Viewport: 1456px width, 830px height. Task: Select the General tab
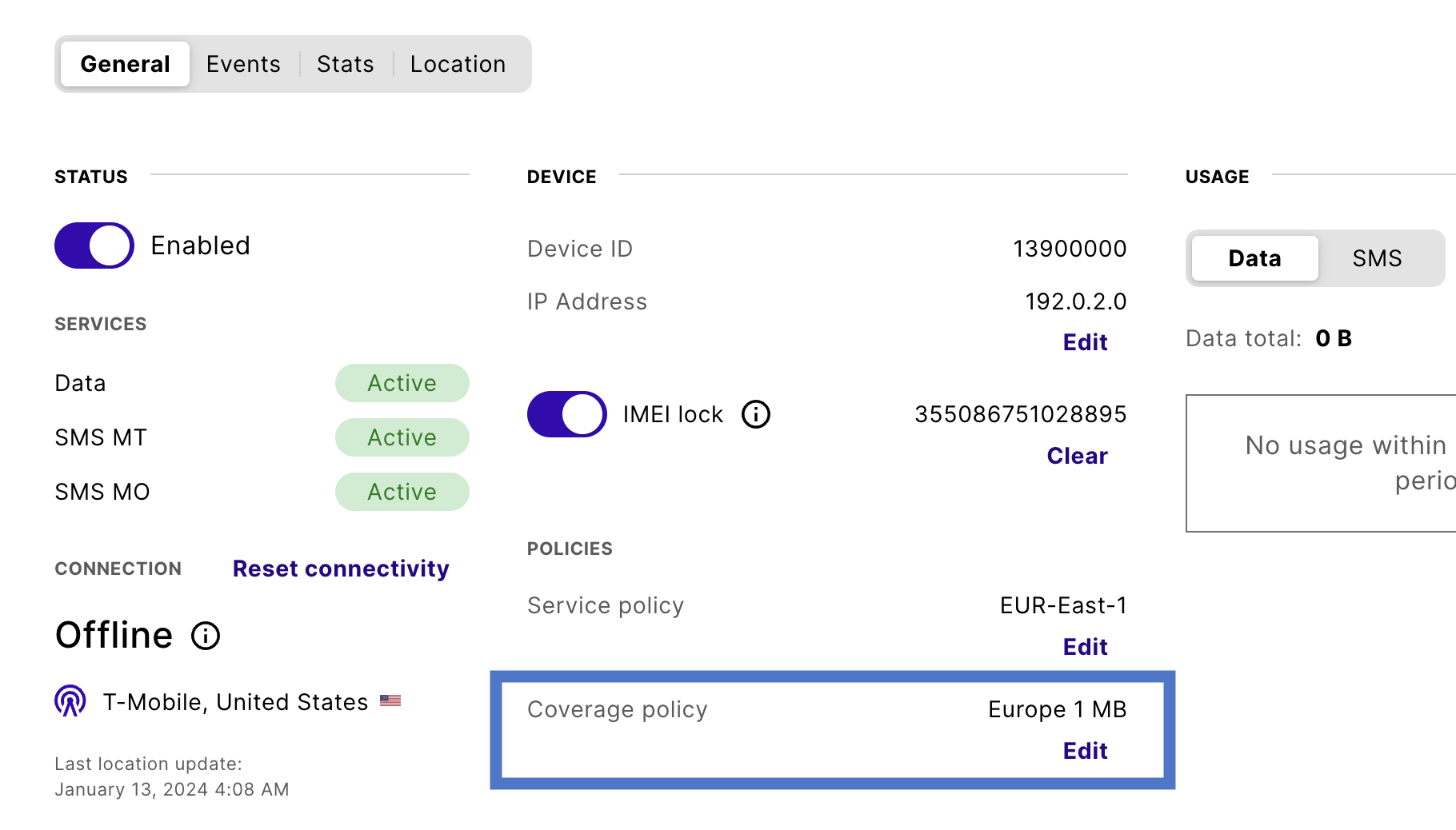[126, 64]
